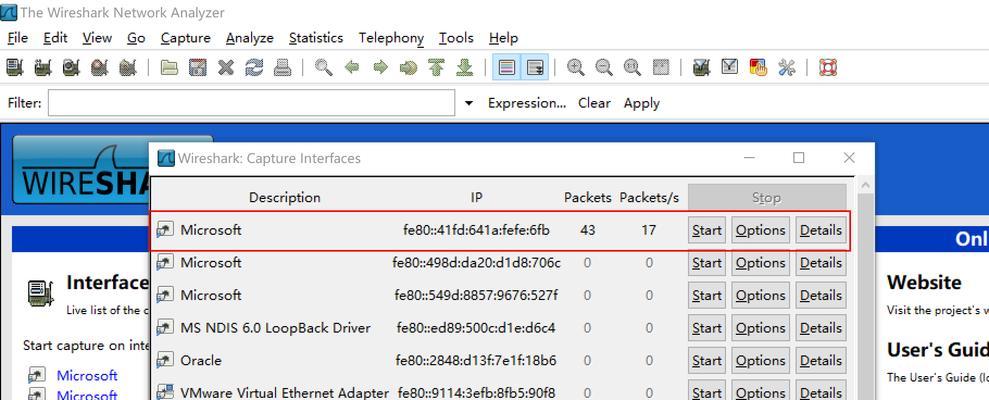Click the display Filter text field
The width and height of the screenshot is (989, 400).
[251, 103]
